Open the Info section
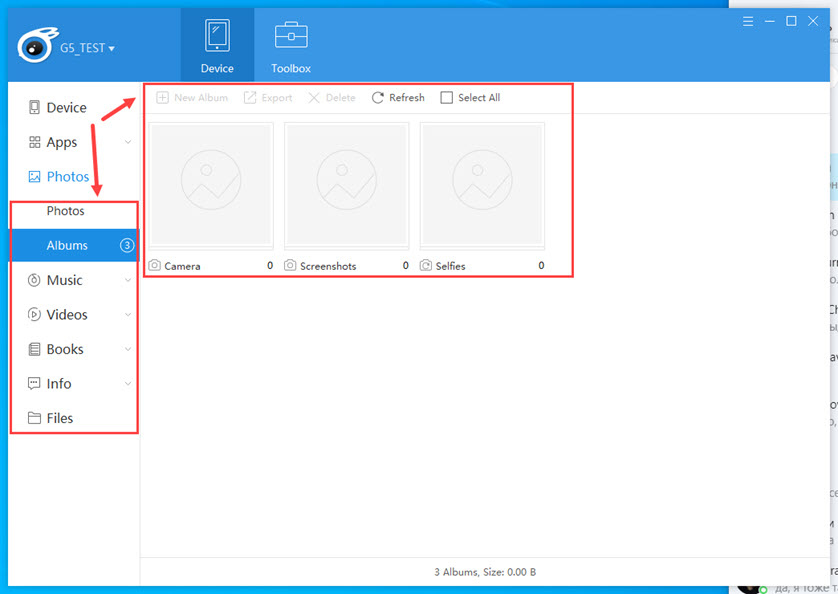 35,383
